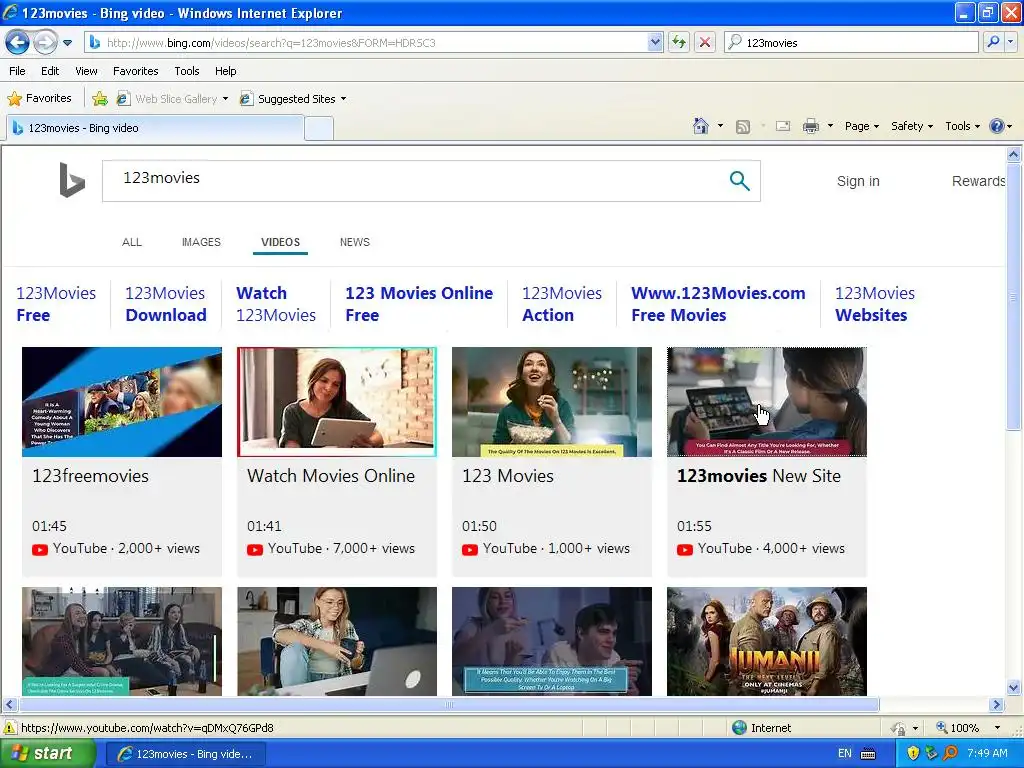Viewport: 1024px width, 768px height.
Task: Click the Sign in link
Action: tap(858, 181)
